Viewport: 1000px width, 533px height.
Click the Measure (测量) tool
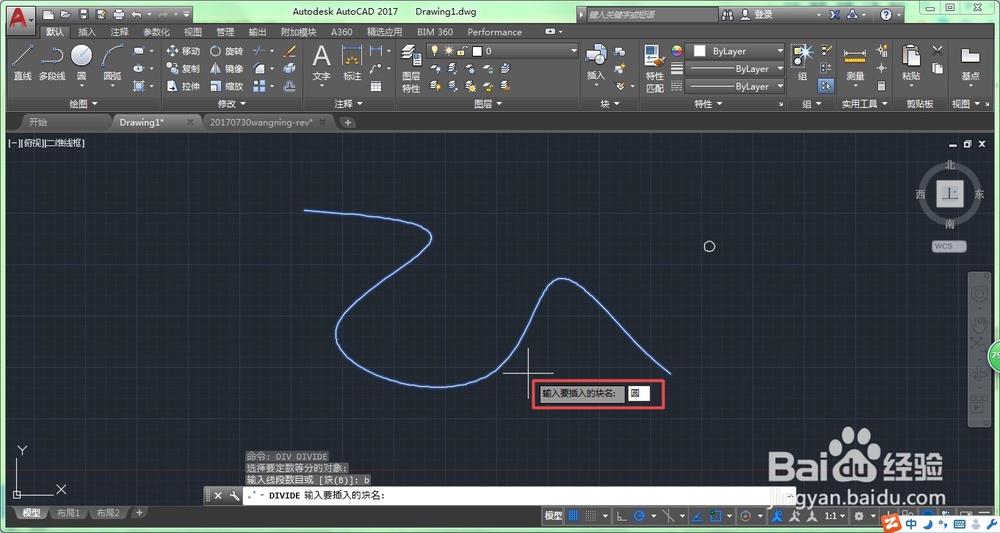tap(855, 64)
